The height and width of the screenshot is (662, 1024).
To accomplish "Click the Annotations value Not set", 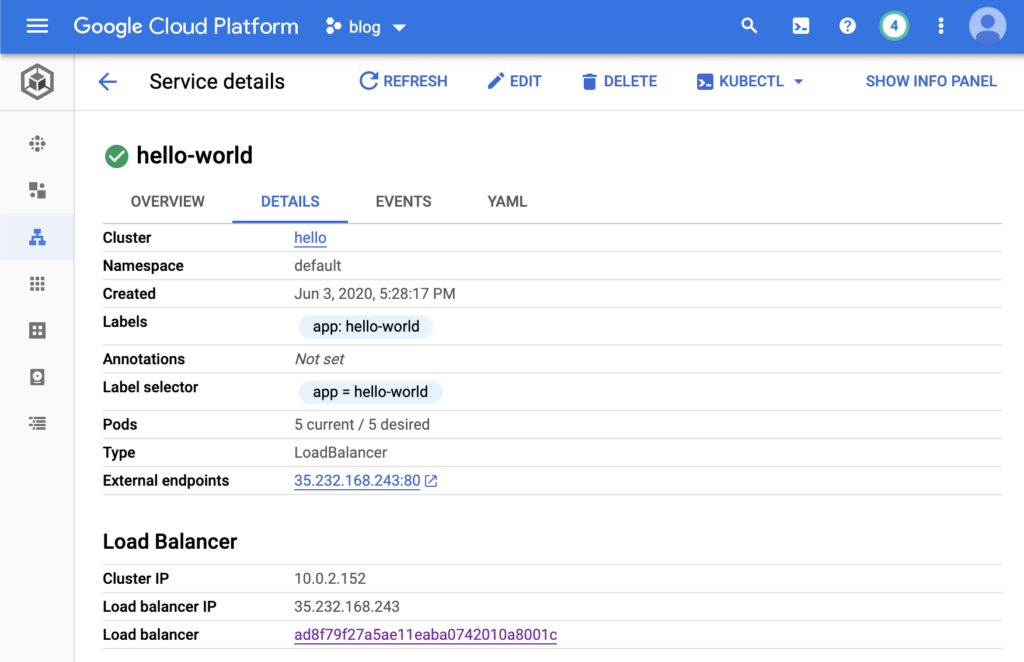I will point(319,359).
